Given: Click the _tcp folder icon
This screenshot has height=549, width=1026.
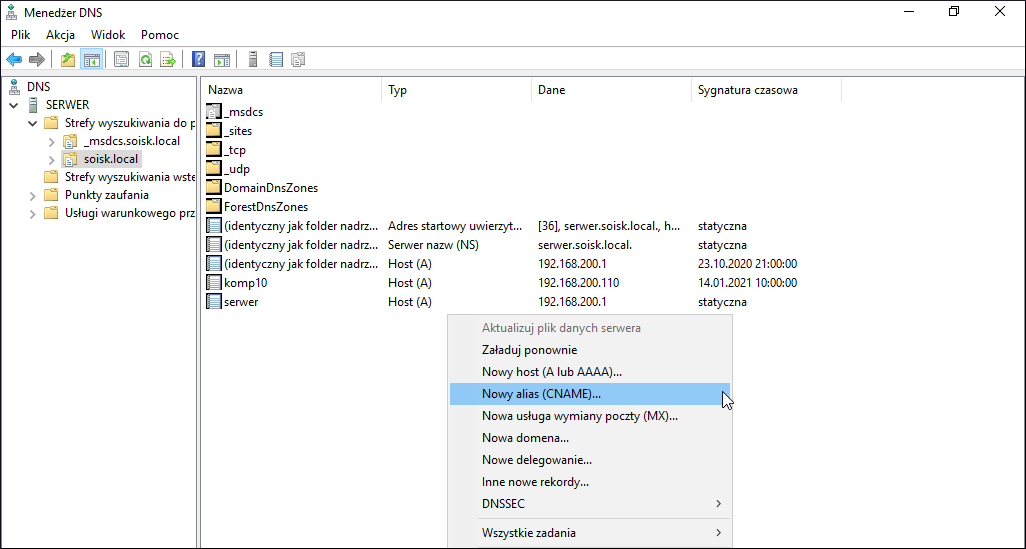Looking at the screenshot, I should coord(213,150).
